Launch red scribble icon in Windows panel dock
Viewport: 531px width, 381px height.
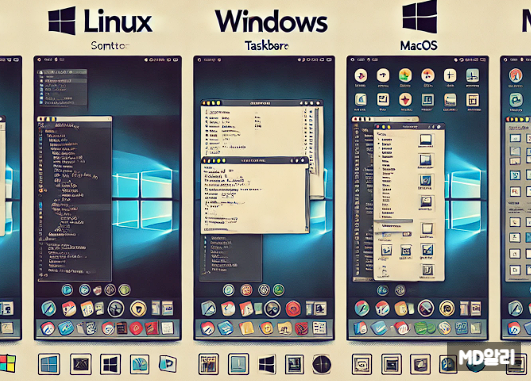point(301,327)
